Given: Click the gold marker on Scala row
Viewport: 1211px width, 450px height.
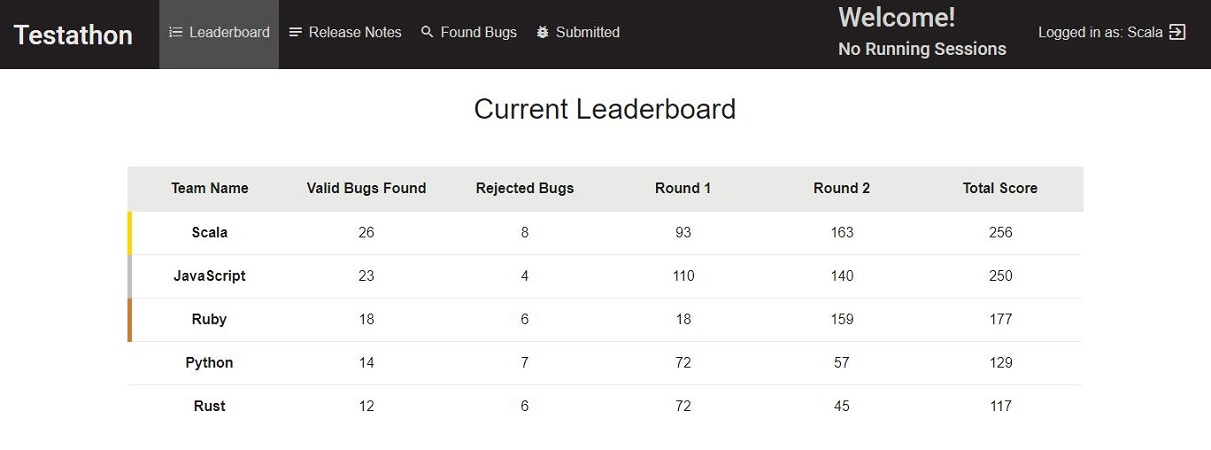Looking at the screenshot, I should (130, 232).
